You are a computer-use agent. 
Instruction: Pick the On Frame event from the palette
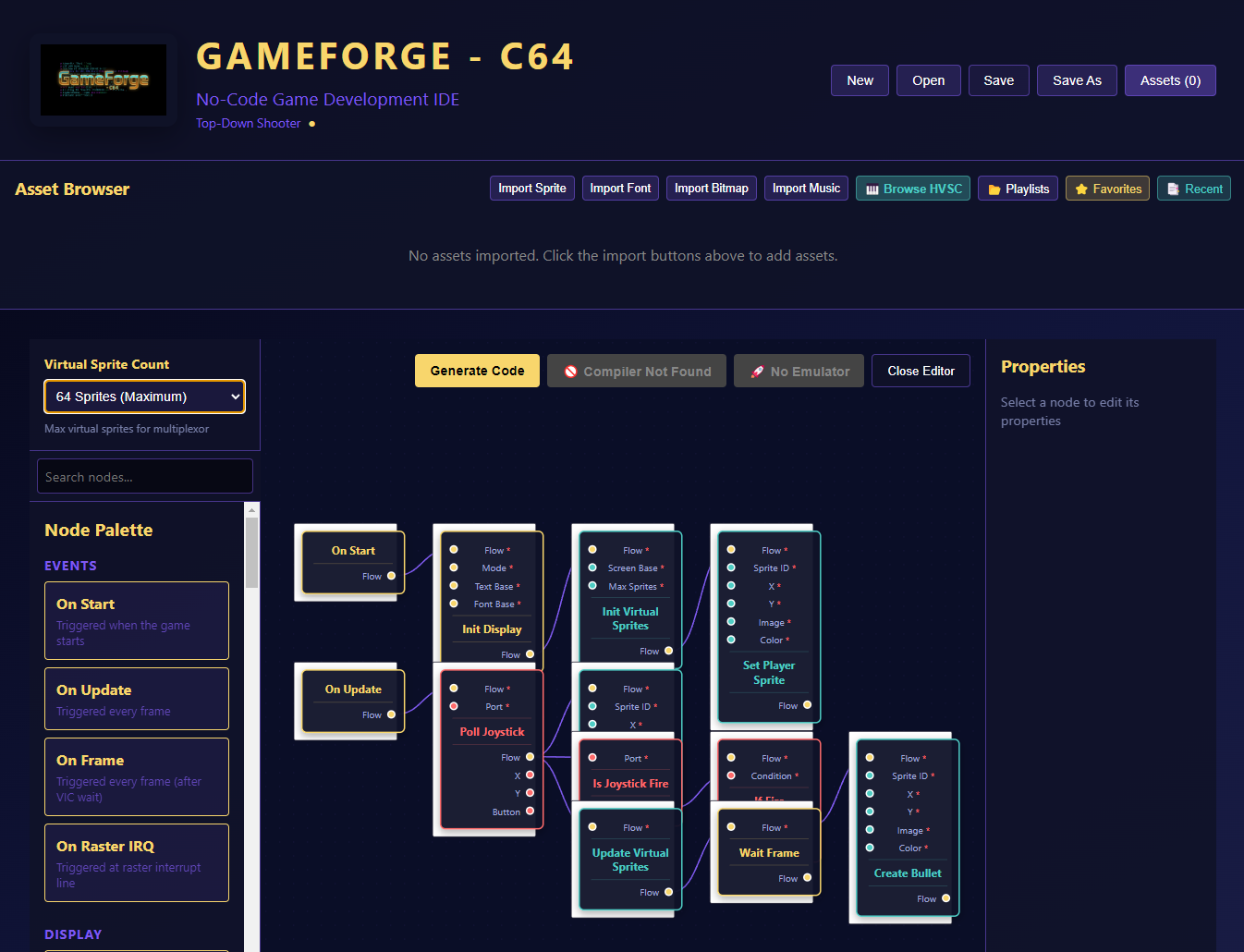(137, 776)
